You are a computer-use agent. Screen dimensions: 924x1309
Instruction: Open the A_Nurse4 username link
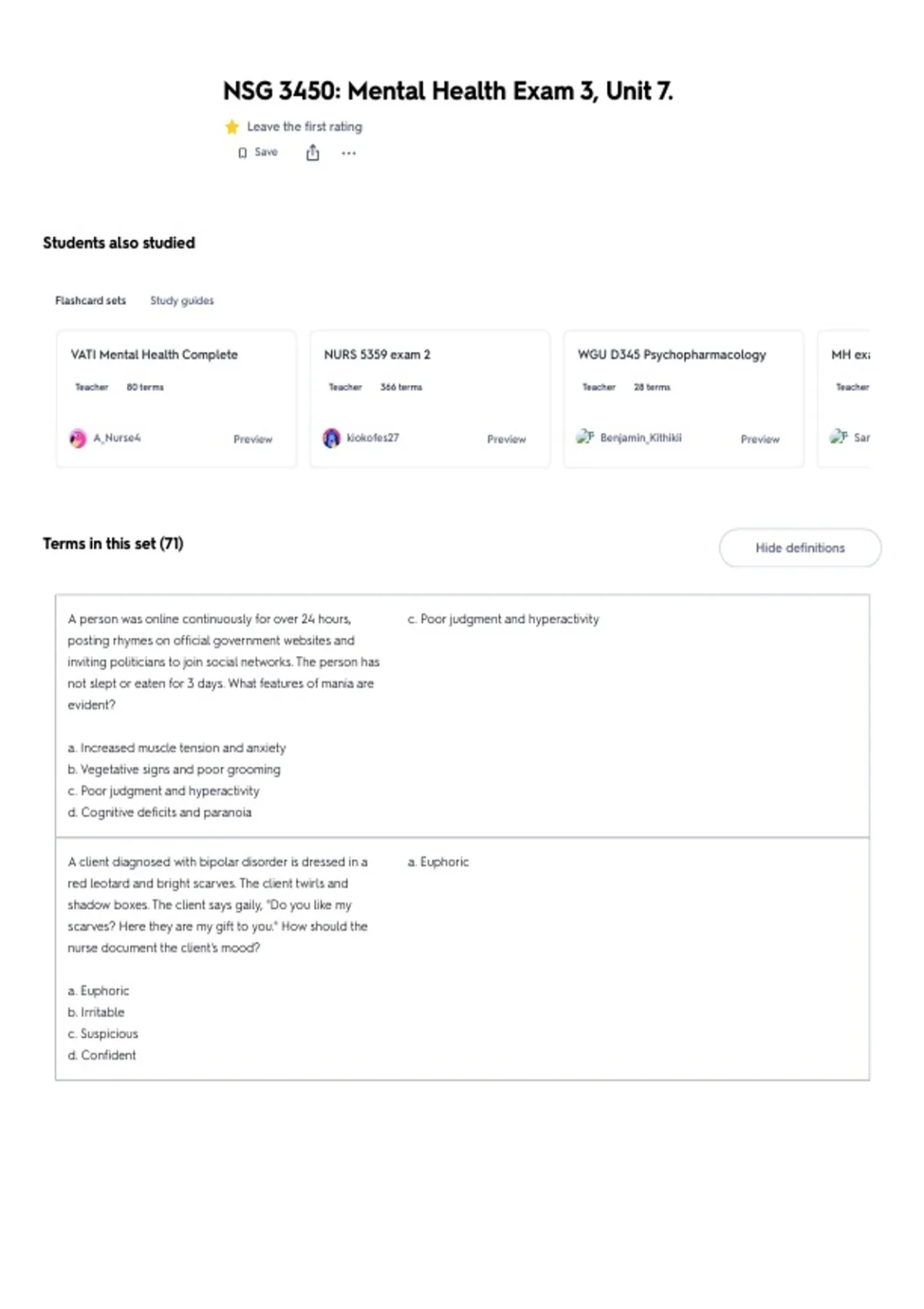click(x=117, y=437)
